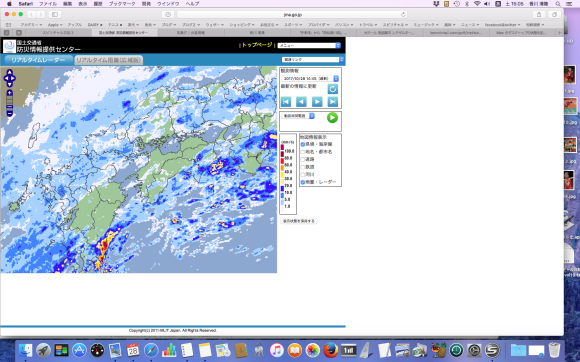This screenshot has width=580, height=362.
Task: Uncheck the 雨量・レーダー checkbox
Action: [x=303, y=182]
